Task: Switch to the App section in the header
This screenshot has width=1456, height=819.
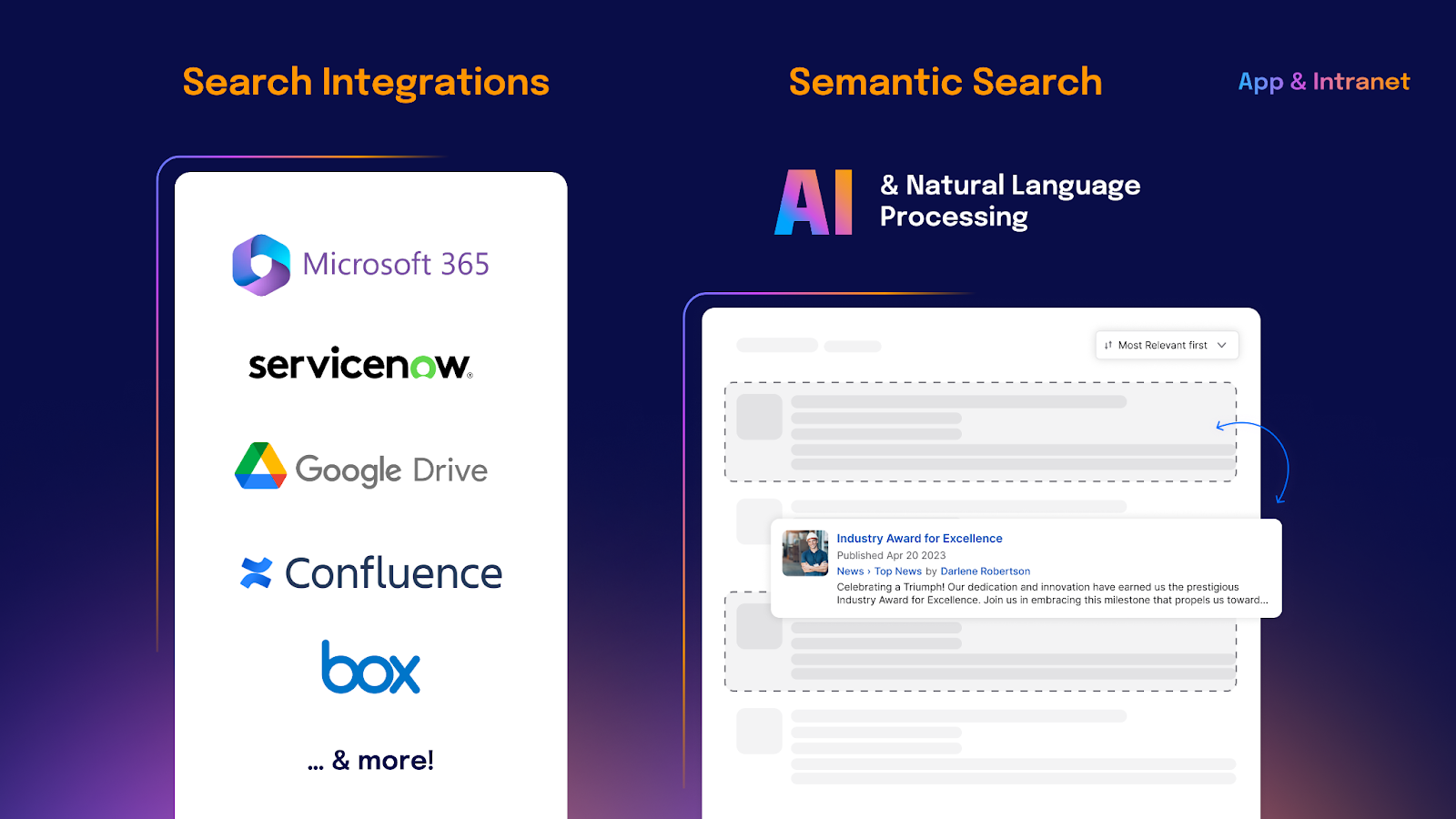Action: [x=1260, y=82]
